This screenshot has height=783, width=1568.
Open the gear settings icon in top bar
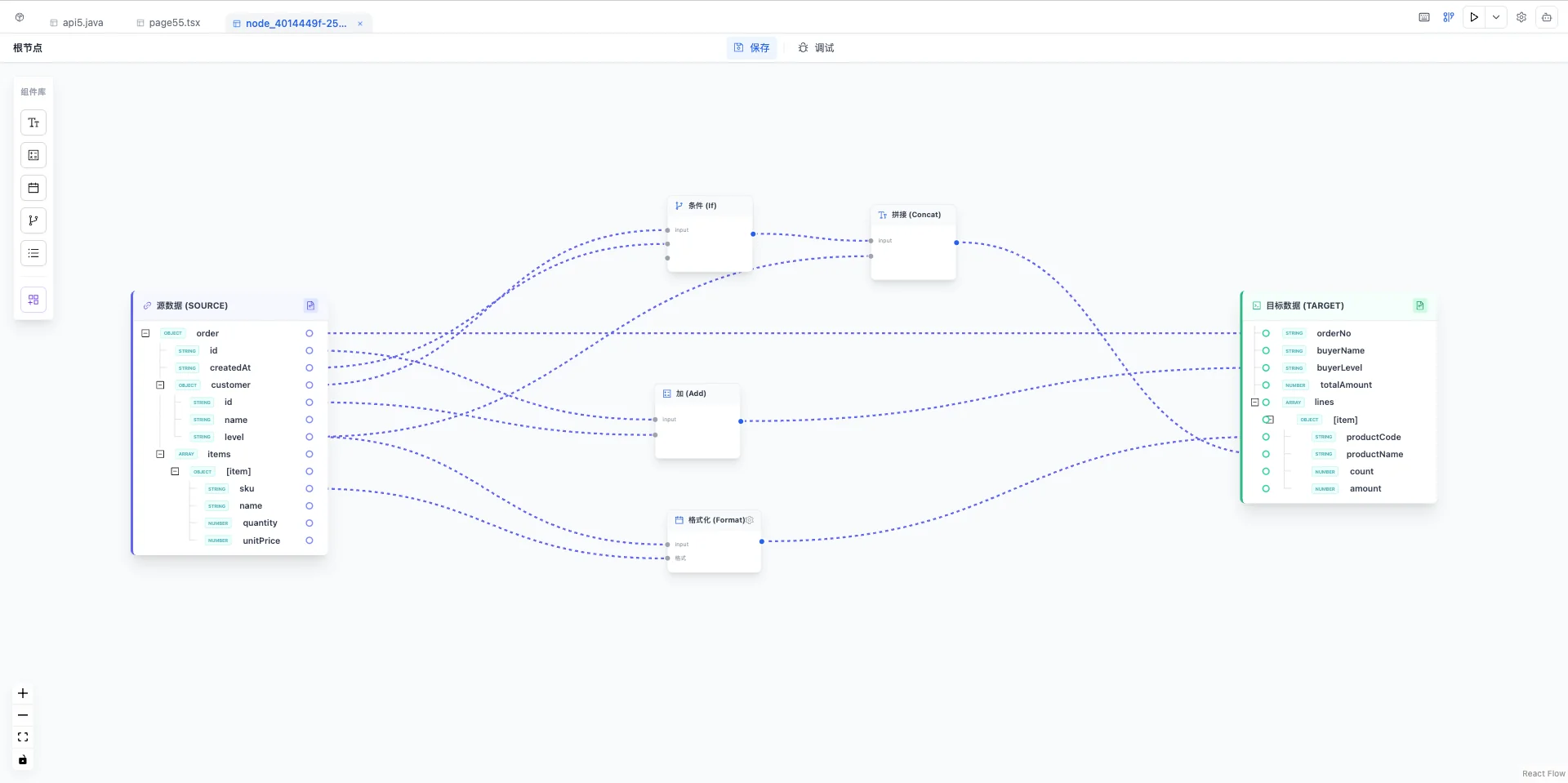(1521, 17)
